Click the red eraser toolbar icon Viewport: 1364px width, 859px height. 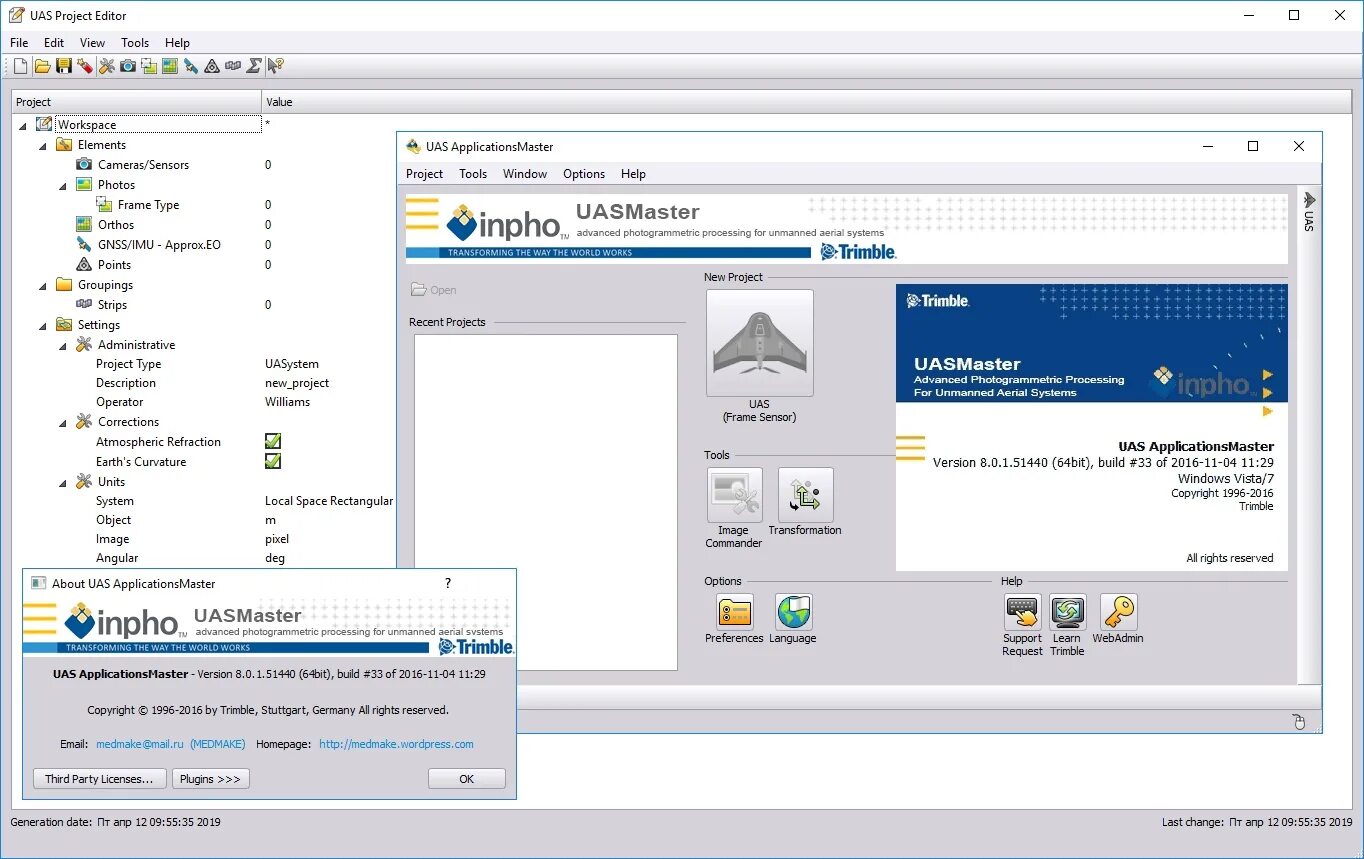pos(85,66)
